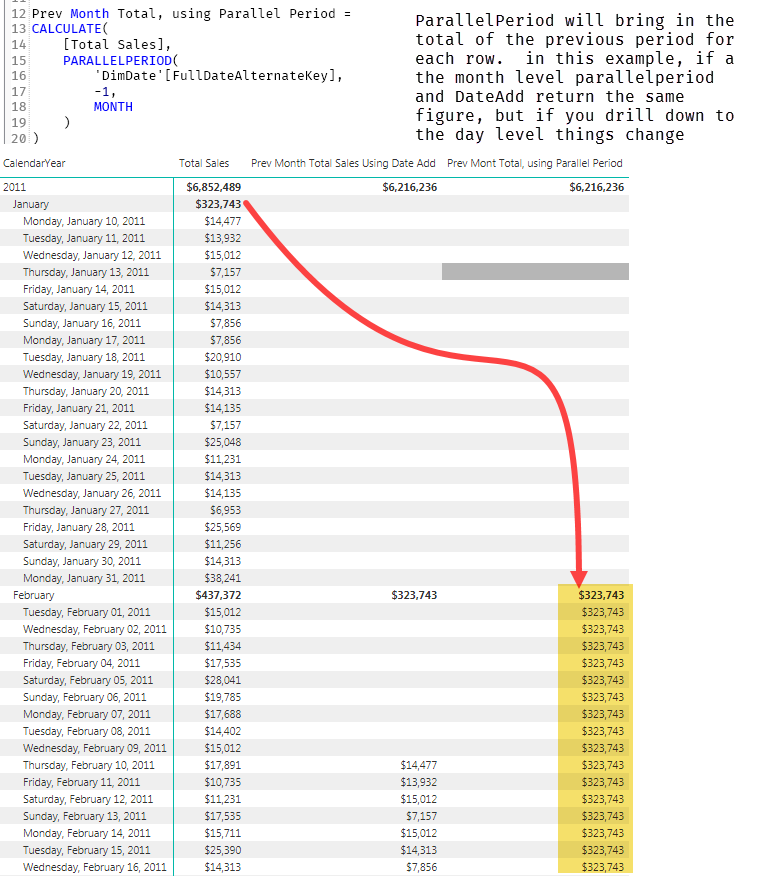Screen dimensions: 764x876
Task: Select Prev Mont Total, using Parallel Period header
Action: (534, 163)
